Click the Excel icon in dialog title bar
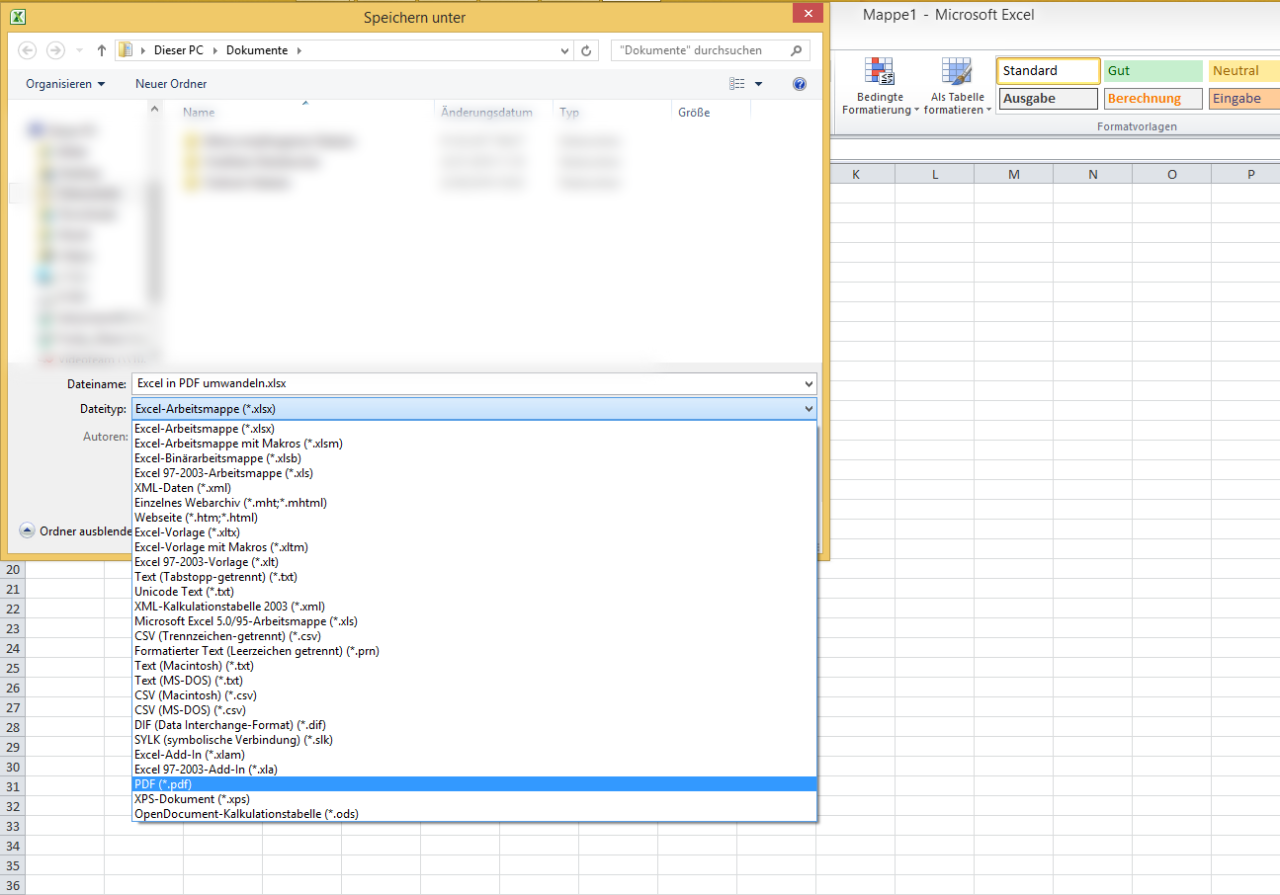The image size is (1280, 895). (17, 16)
